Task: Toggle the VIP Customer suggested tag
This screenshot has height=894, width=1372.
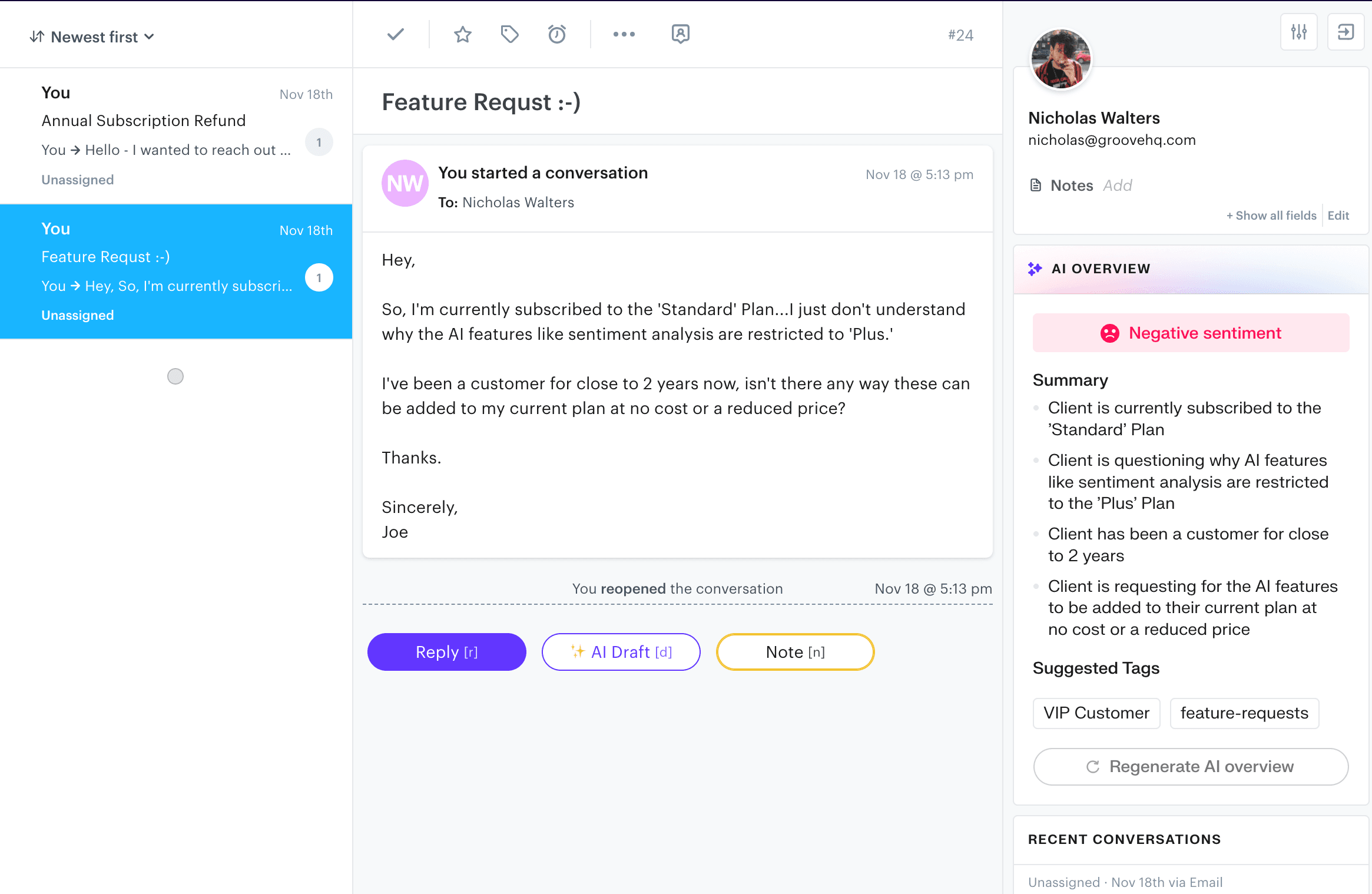Action: (x=1095, y=713)
